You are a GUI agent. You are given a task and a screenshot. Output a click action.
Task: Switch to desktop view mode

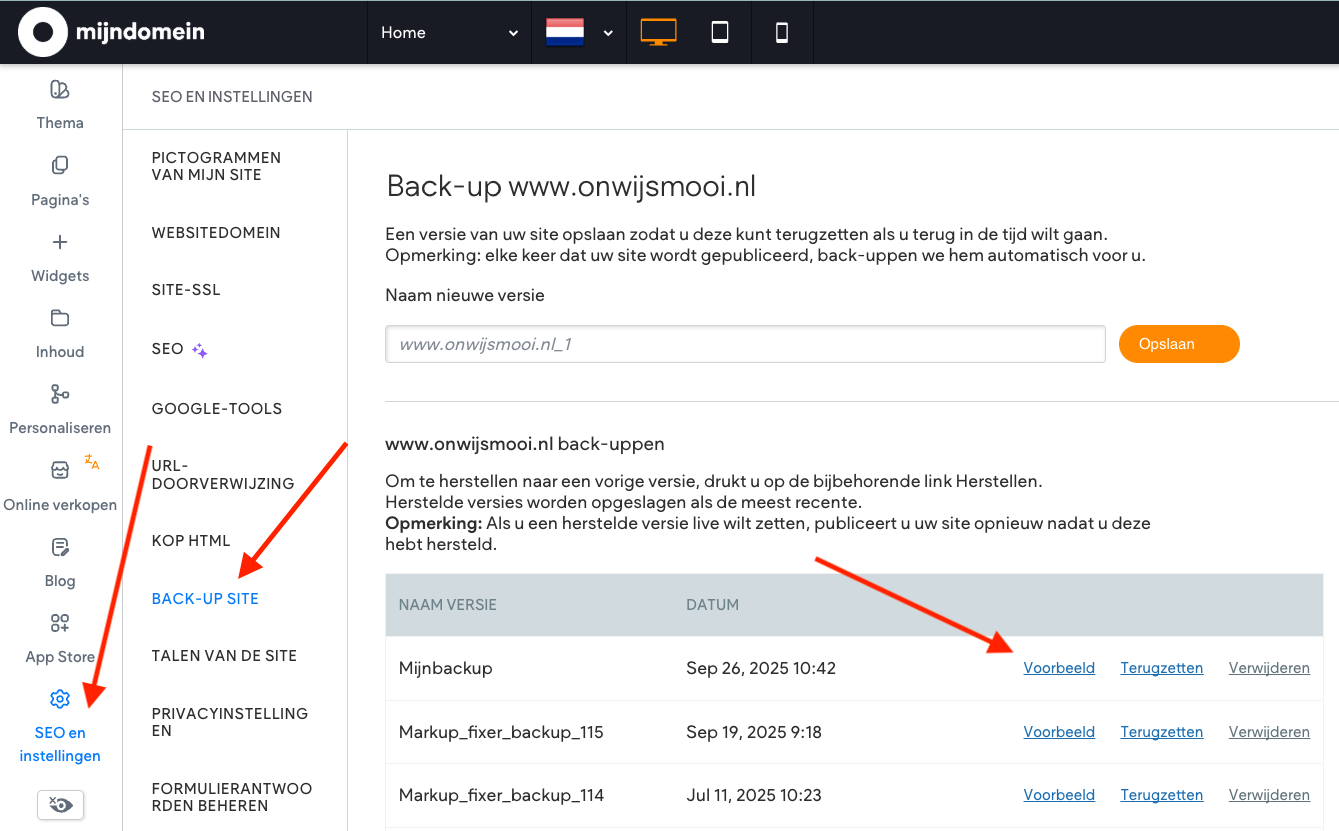tap(658, 32)
